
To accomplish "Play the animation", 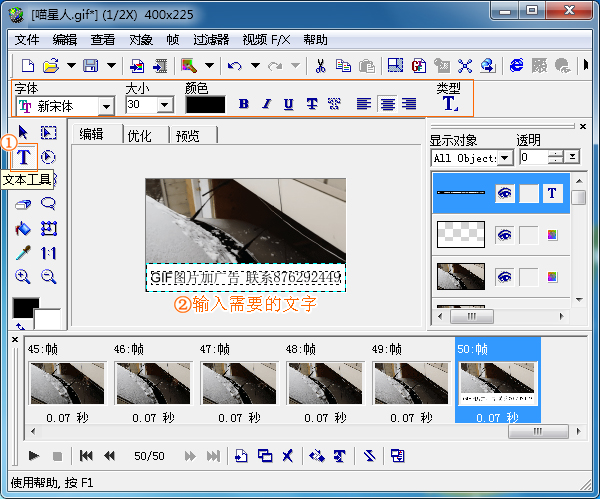I will (x=34, y=456).
